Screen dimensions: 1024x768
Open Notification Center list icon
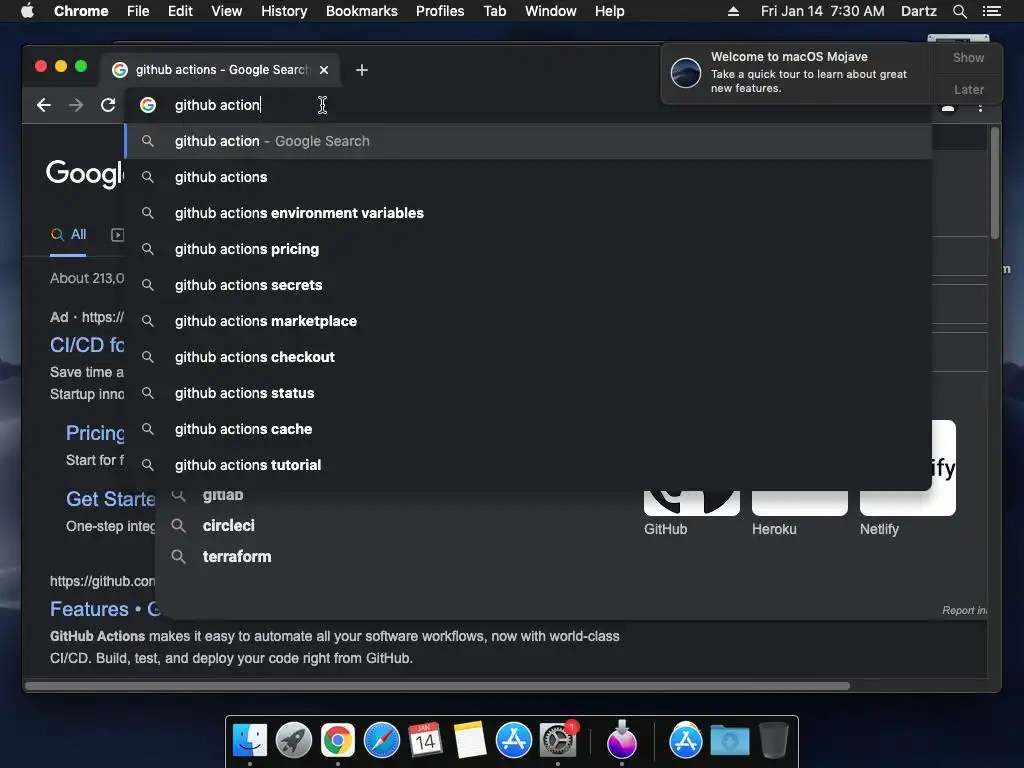(992, 11)
